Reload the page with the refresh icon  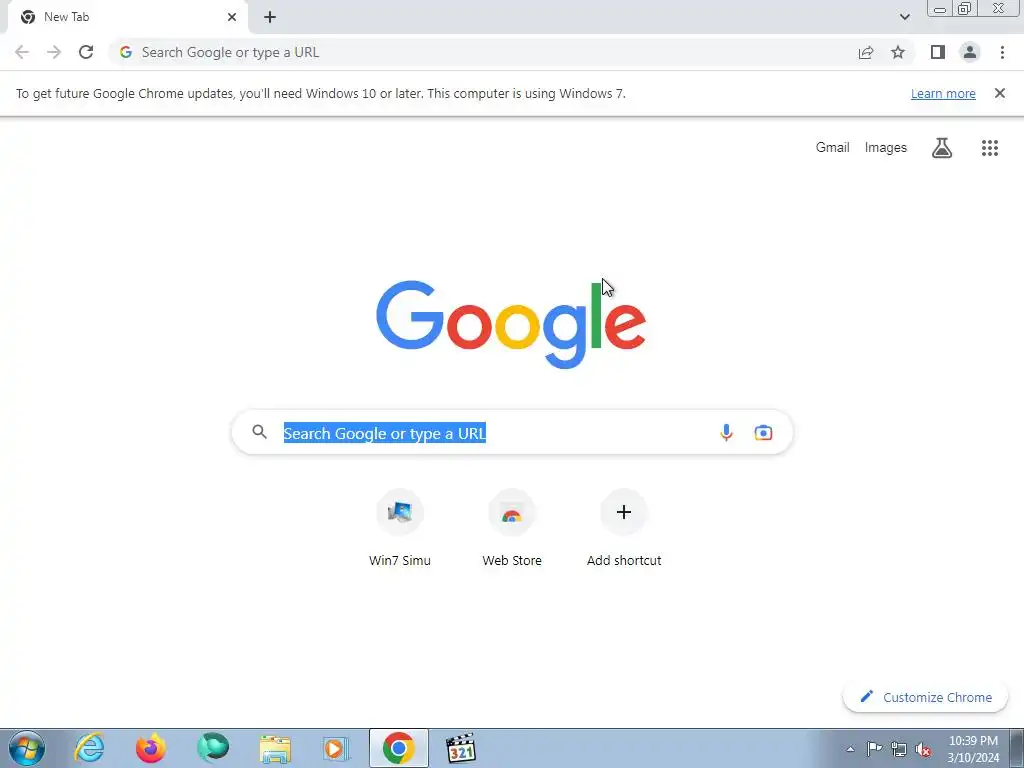tap(86, 52)
